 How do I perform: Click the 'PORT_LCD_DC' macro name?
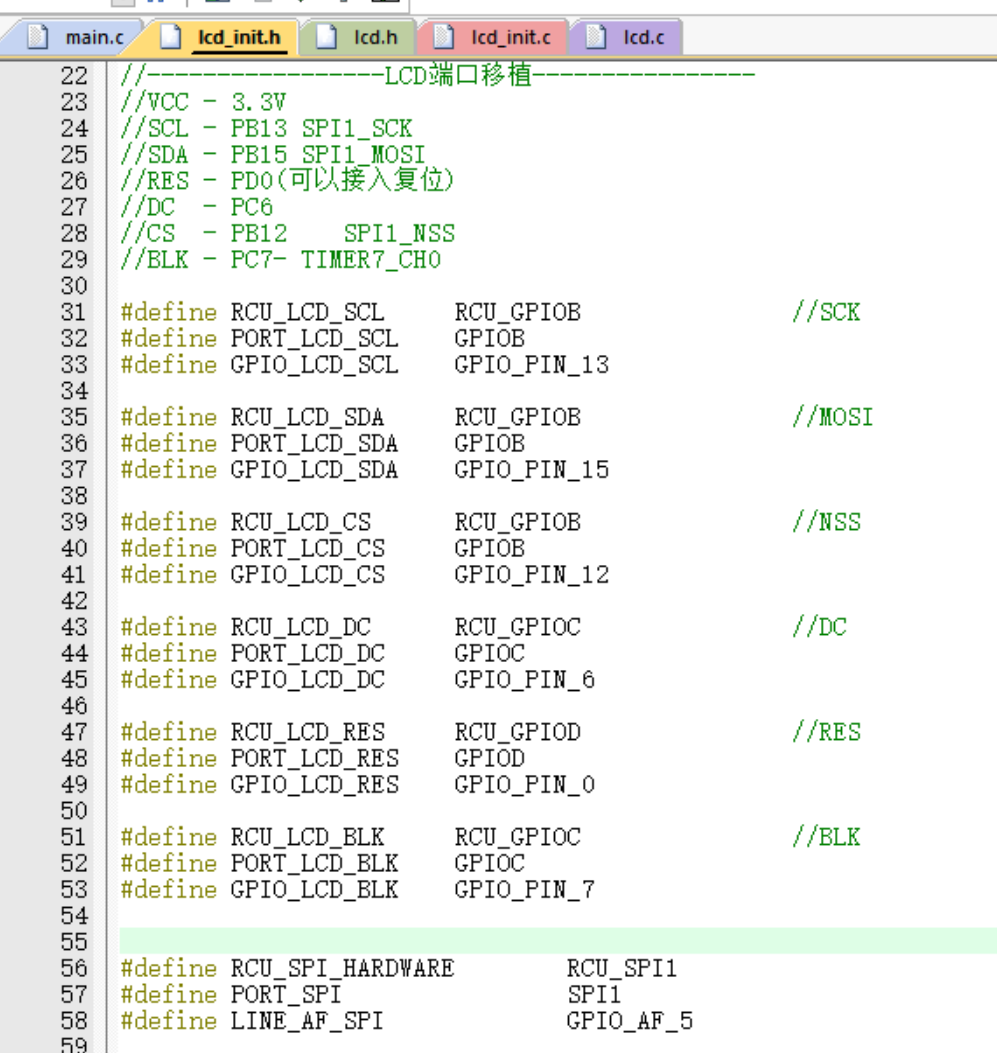(x=307, y=653)
